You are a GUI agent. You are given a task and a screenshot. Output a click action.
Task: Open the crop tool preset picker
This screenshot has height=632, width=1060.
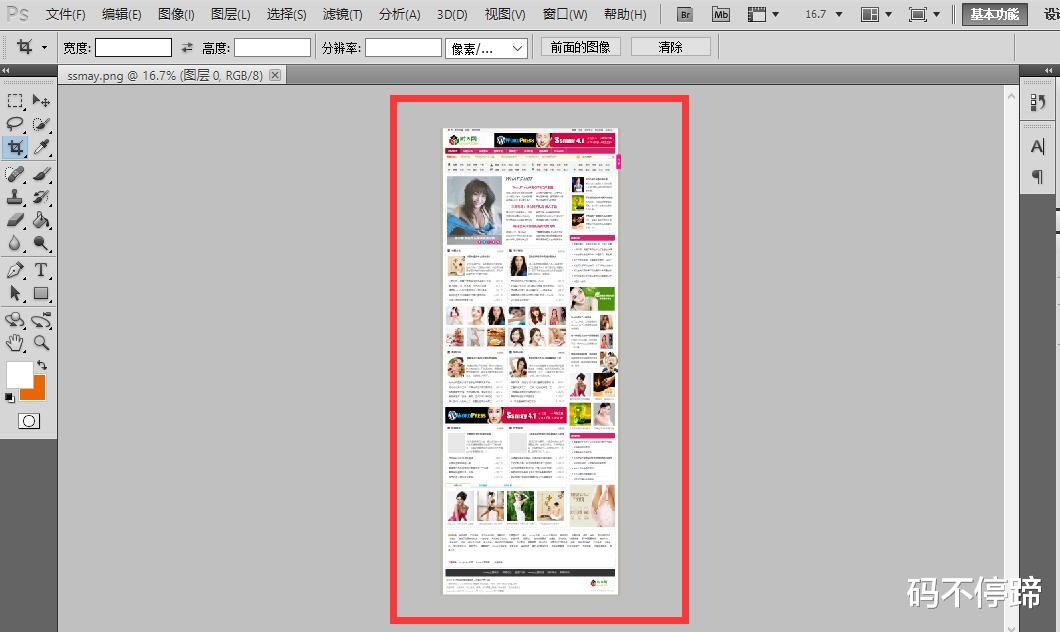[x=34, y=47]
